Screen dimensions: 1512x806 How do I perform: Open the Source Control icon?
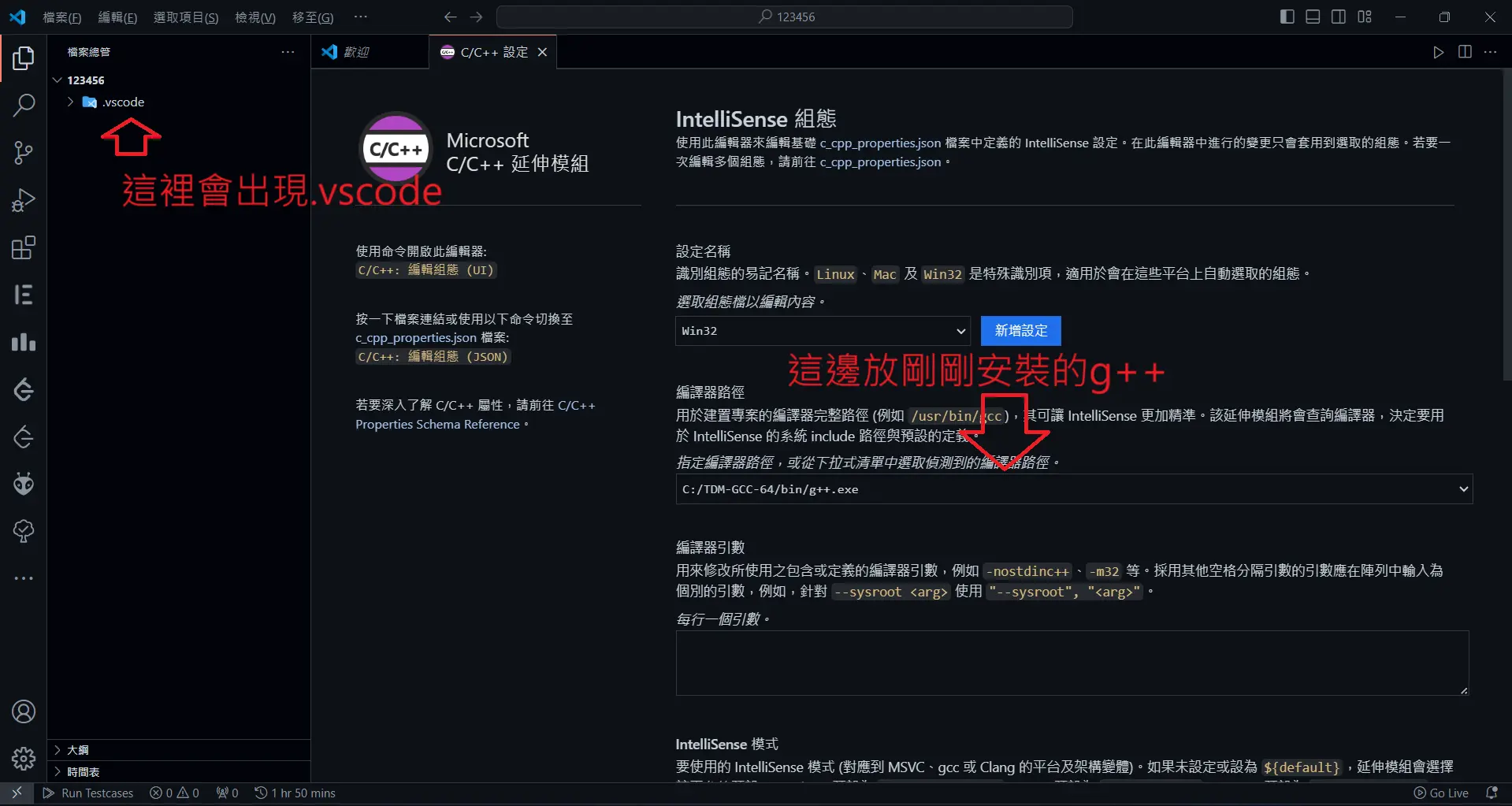coord(23,152)
